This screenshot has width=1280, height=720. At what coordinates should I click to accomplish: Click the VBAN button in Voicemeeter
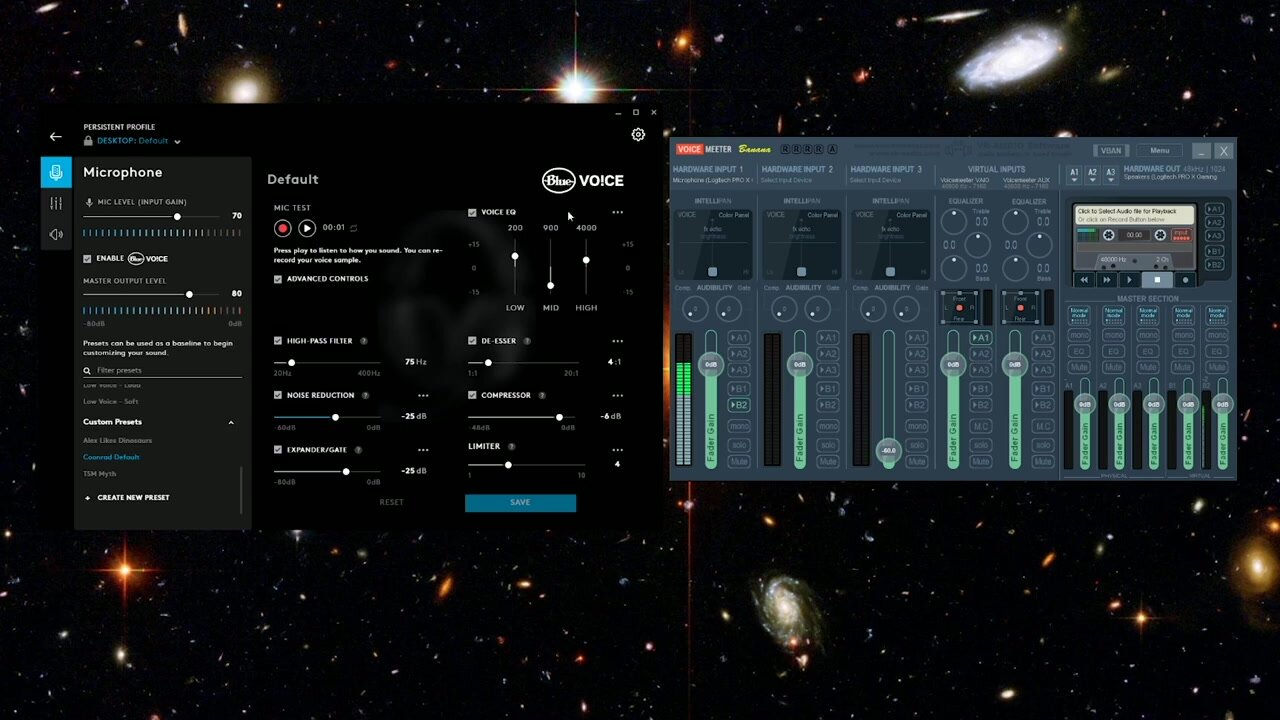[1110, 151]
